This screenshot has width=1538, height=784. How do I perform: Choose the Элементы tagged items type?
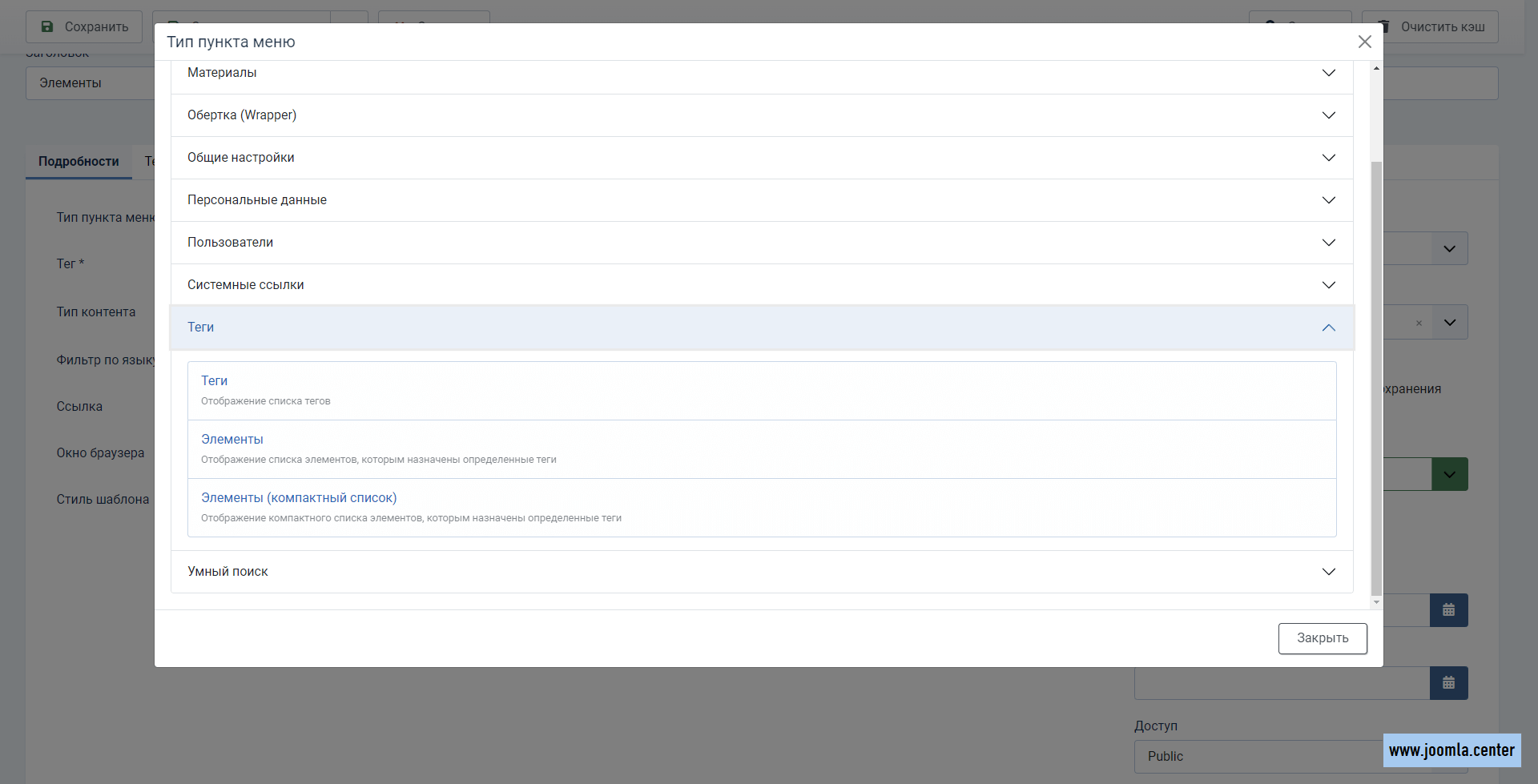click(232, 440)
